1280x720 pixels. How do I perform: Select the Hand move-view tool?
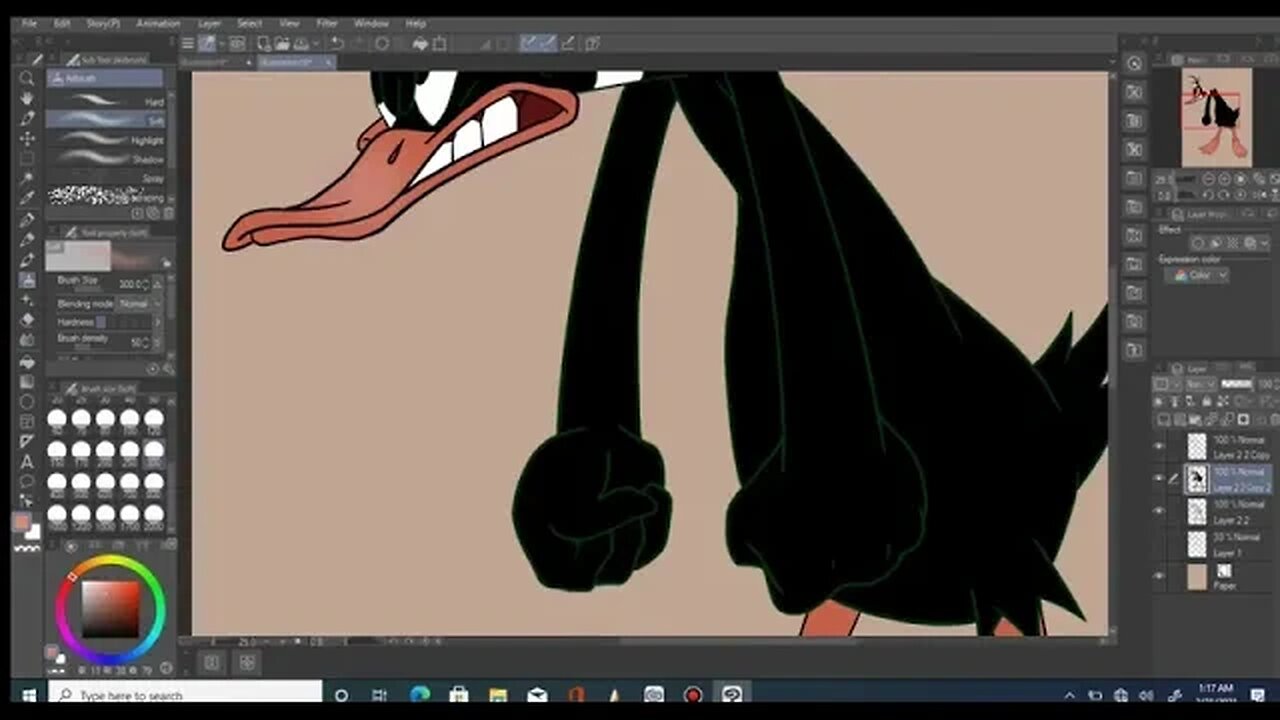[27, 98]
